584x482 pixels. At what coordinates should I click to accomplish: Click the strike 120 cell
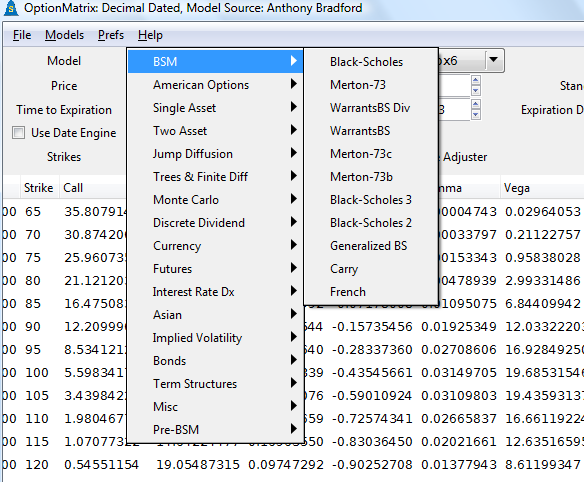(37, 464)
